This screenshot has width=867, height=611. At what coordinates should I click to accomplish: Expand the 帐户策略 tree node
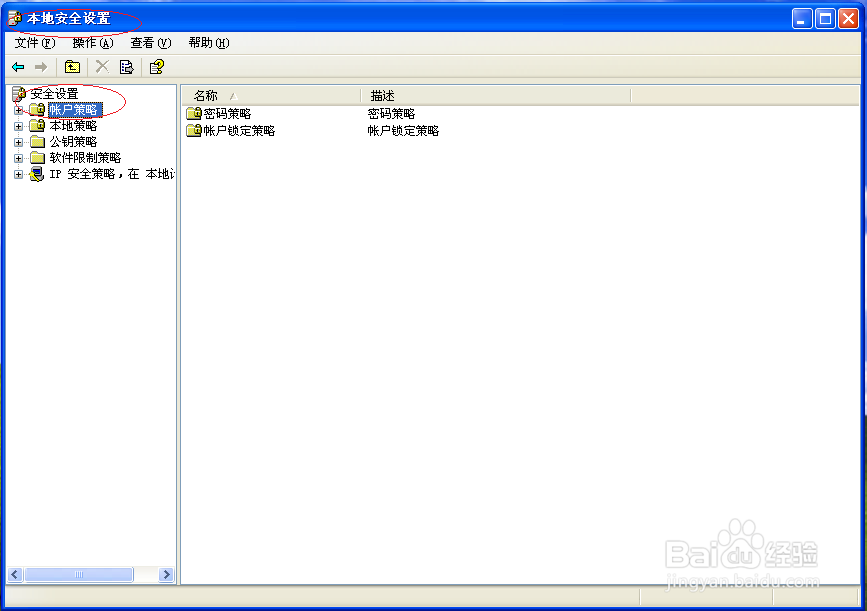18,110
